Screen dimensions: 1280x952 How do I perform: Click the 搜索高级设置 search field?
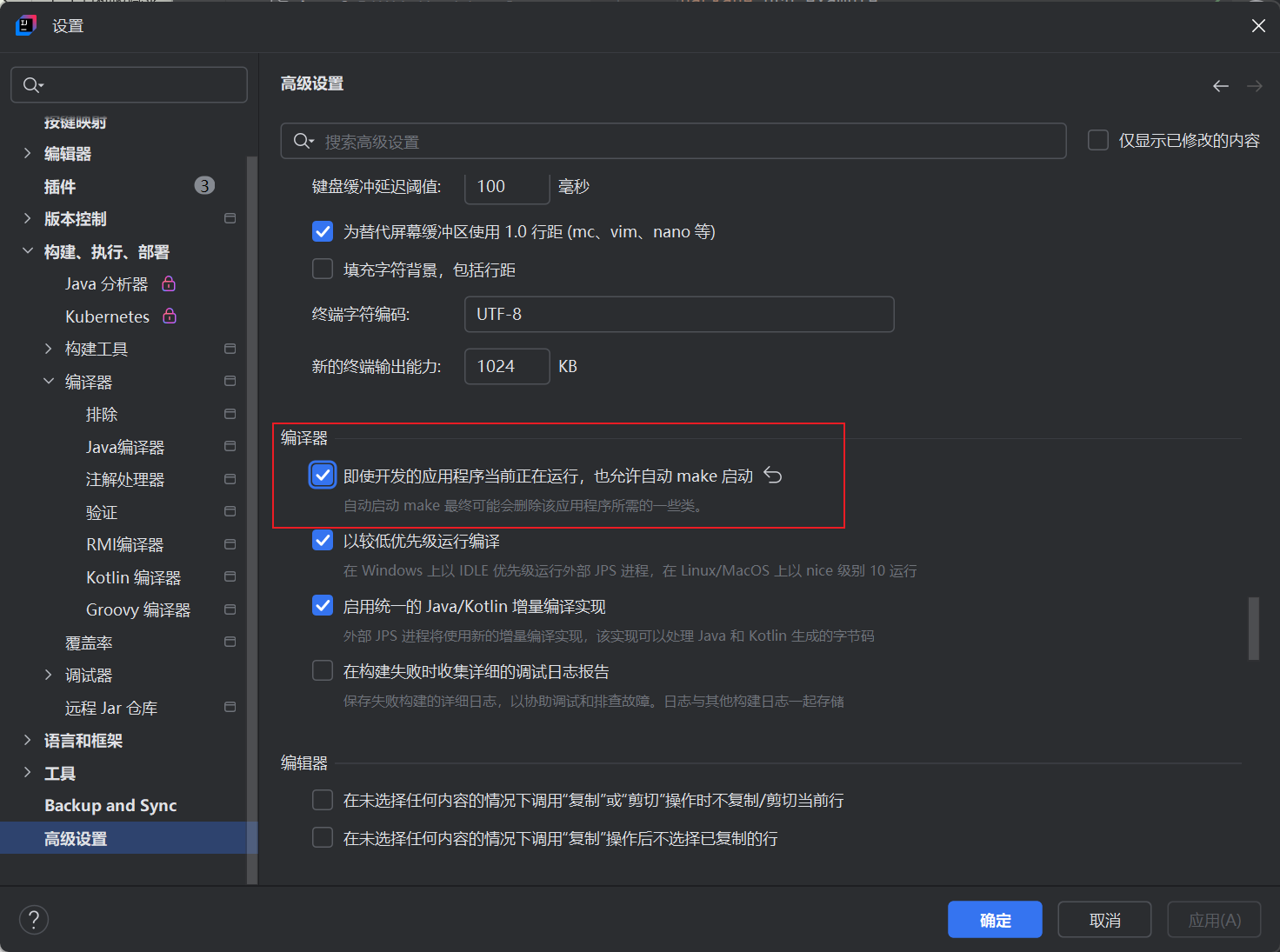click(x=673, y=141)
